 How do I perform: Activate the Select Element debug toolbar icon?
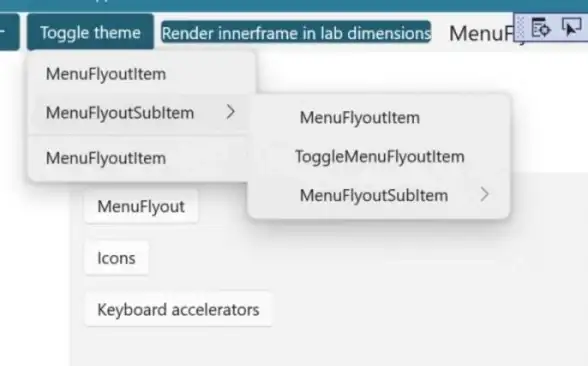point(571,27)
